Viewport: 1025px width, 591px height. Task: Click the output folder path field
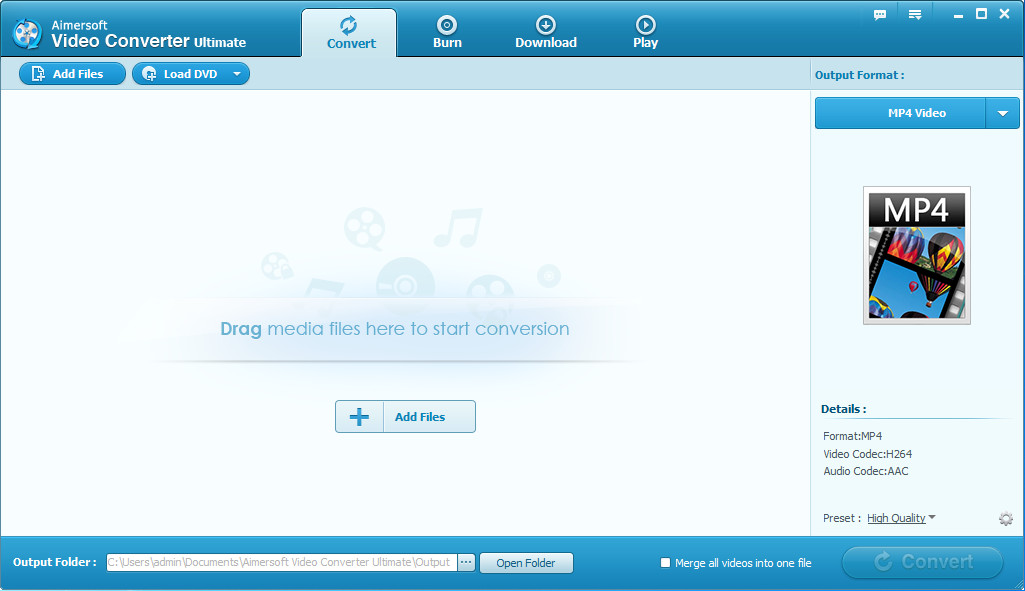tap(282, 562)
